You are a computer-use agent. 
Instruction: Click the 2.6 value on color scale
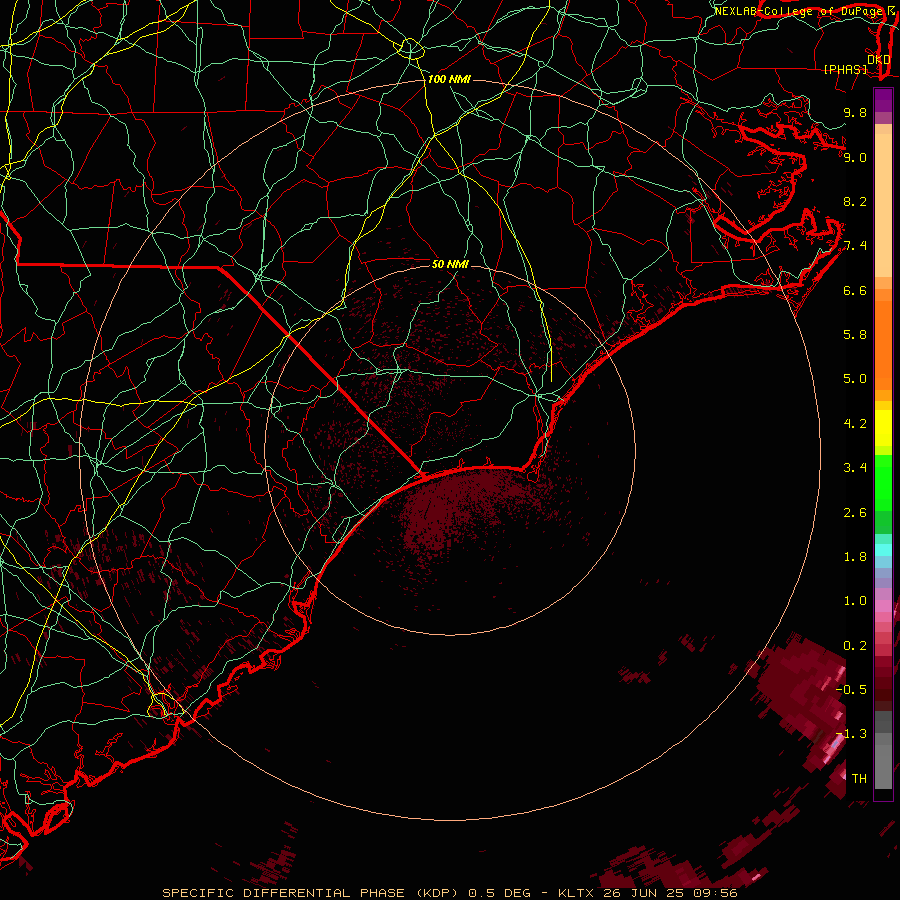(x=855, y=513)
